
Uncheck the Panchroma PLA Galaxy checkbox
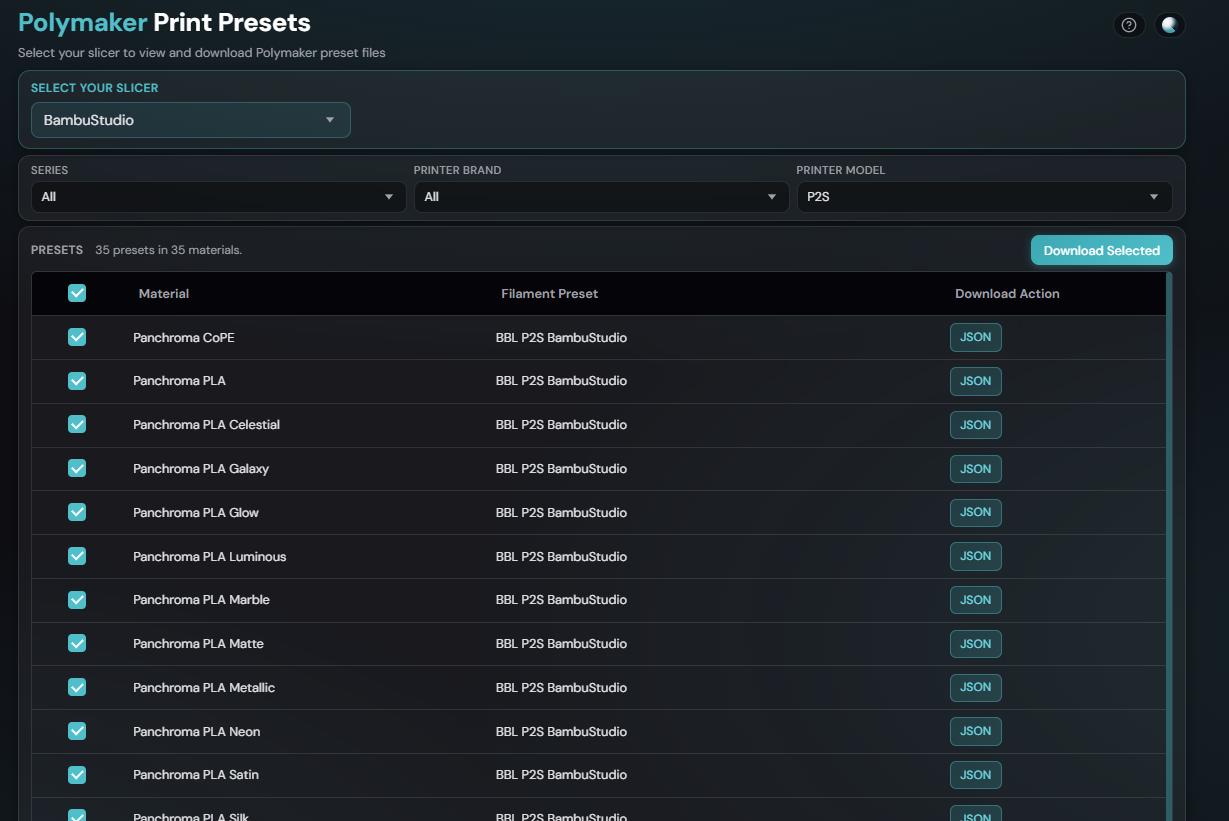77,468
